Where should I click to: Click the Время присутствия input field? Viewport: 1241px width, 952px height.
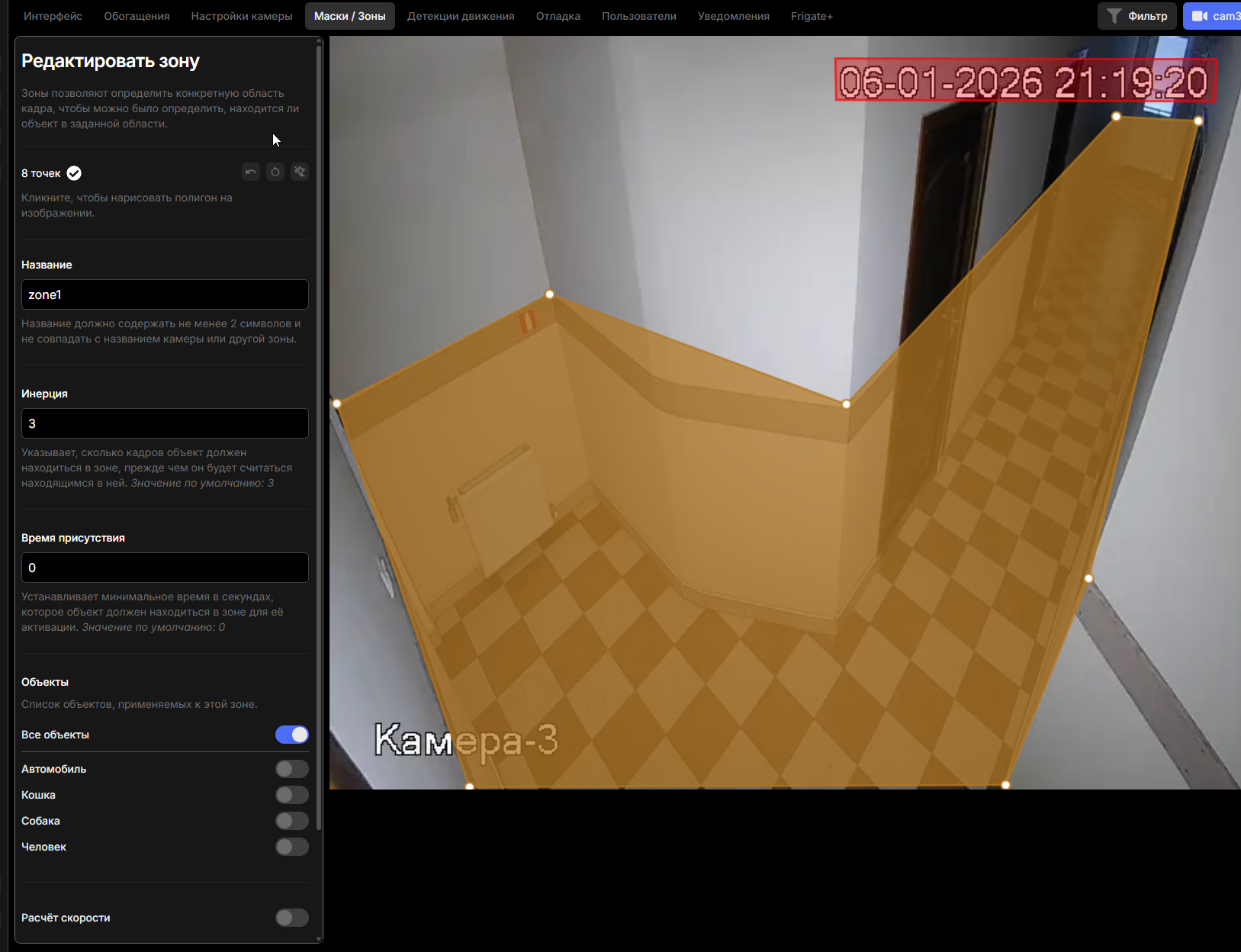pyautogui.click(x=165, y=568)
